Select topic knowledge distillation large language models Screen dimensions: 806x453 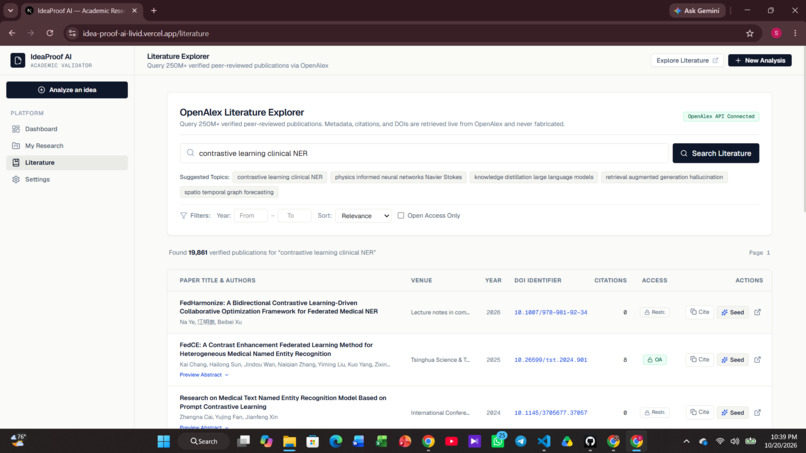(x=534, y=177)
